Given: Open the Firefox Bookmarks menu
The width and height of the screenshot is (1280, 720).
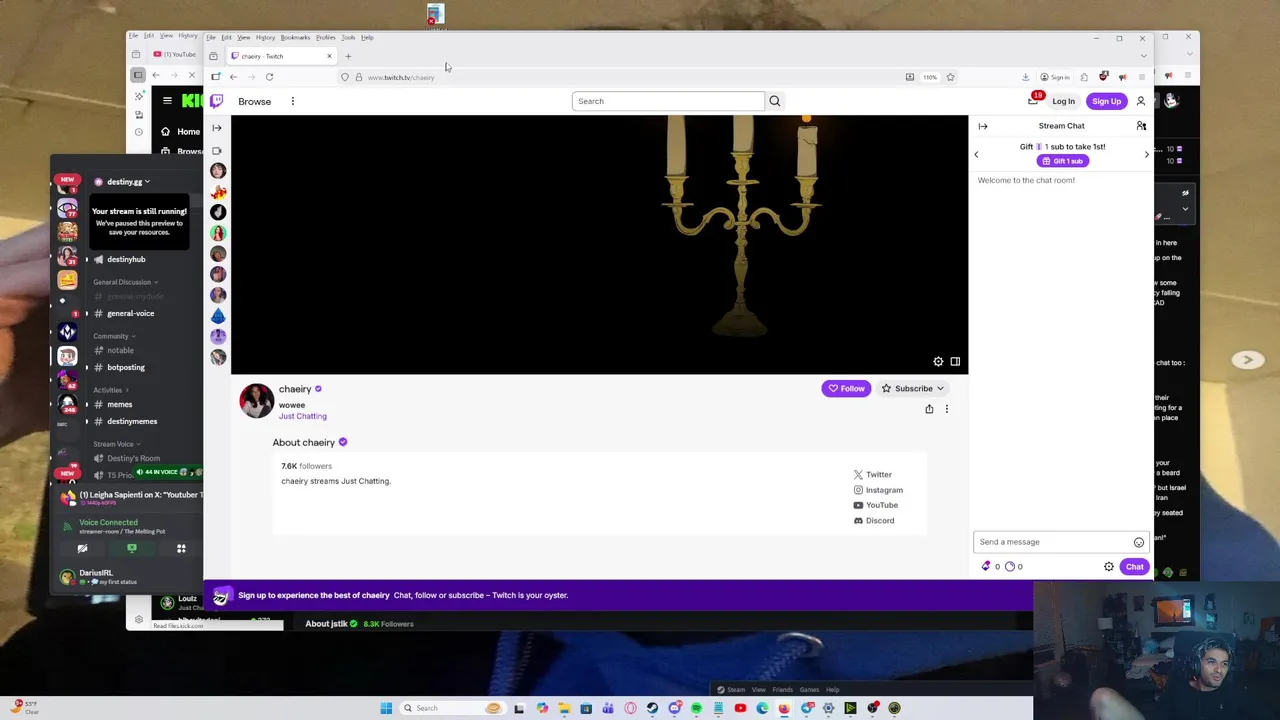Looking at the screenshot, I should coord(295,37).
